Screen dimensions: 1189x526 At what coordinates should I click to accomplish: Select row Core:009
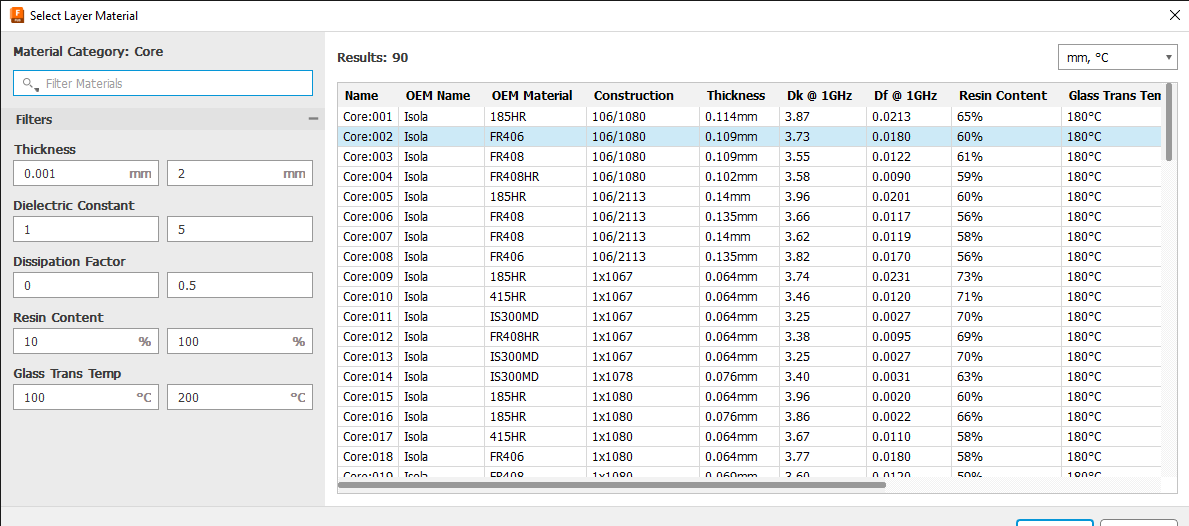(x=749, y=277)
